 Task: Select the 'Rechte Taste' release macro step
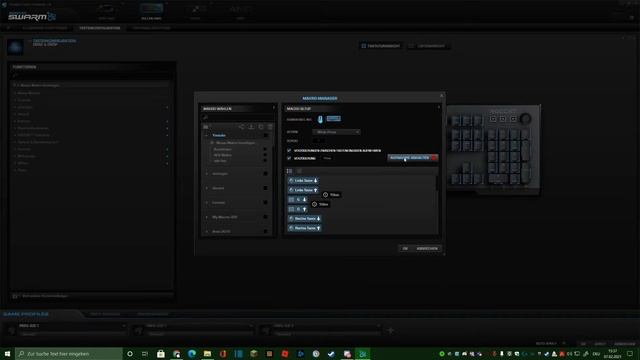point(304,228)
